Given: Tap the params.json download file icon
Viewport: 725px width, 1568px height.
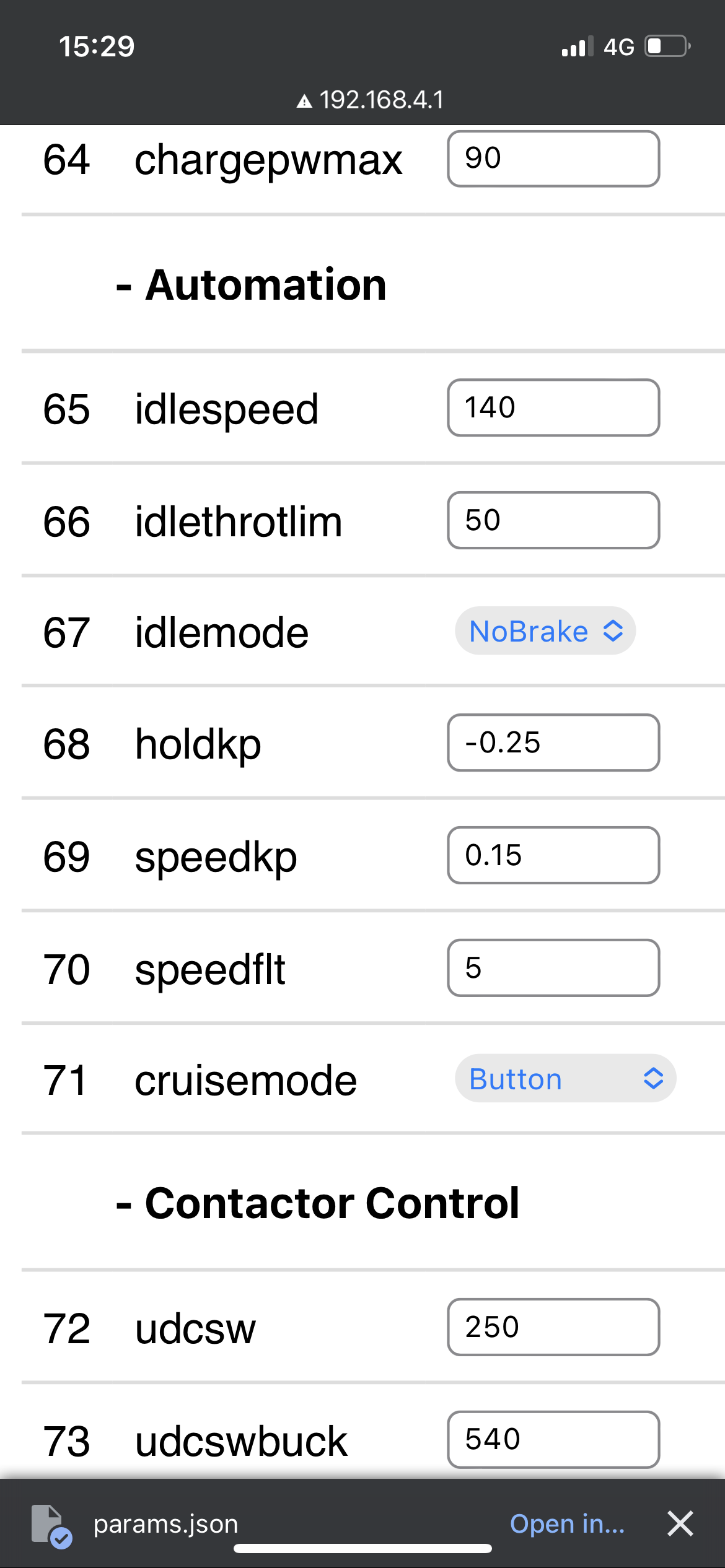Looking at the screenshot, I should pyautogui.click(x=51, y=1524).
